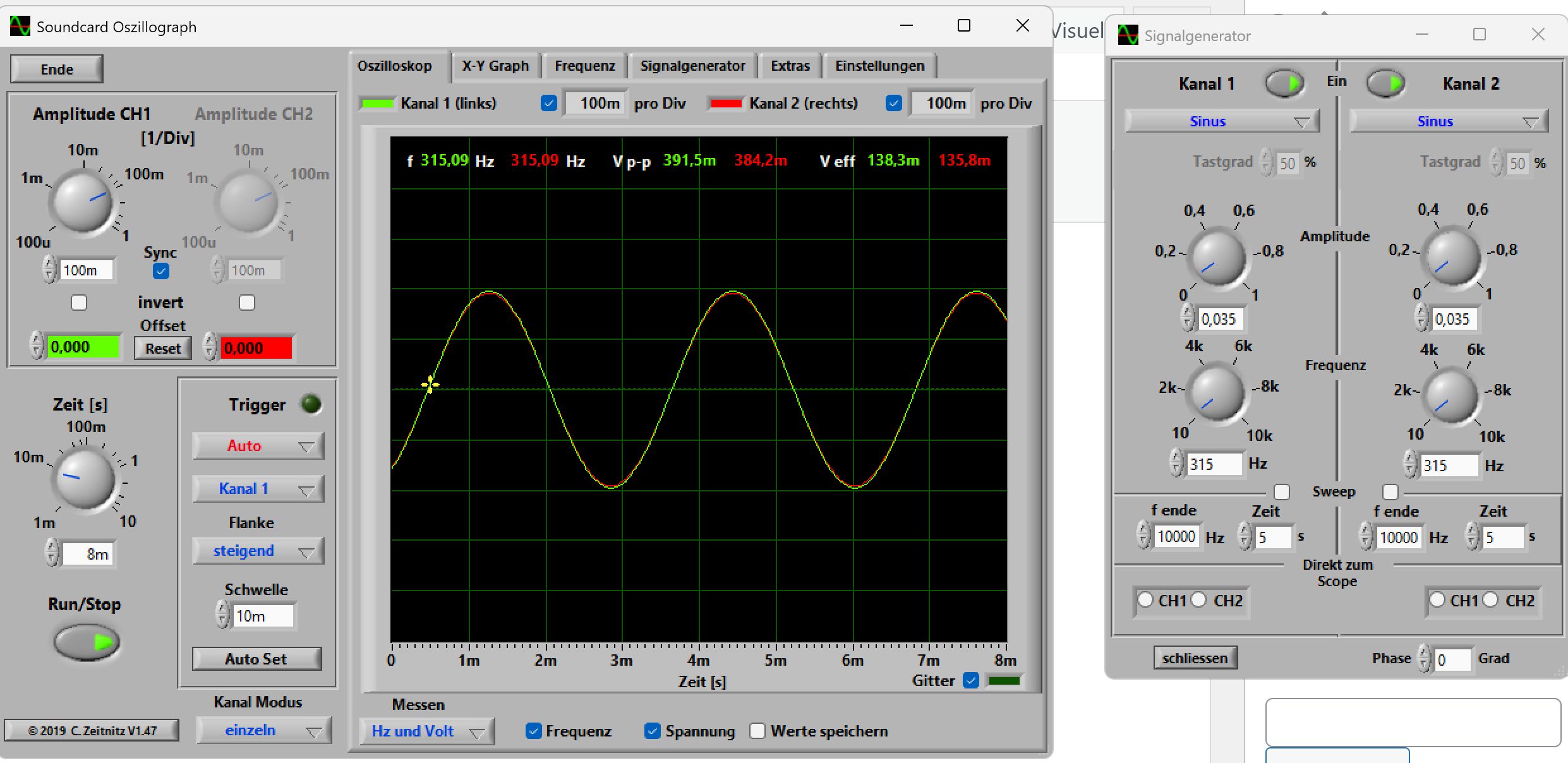Screen dimensions: 1568x763
Task: Switch to the X-Y Graph tab
Action: pos(495,66)
